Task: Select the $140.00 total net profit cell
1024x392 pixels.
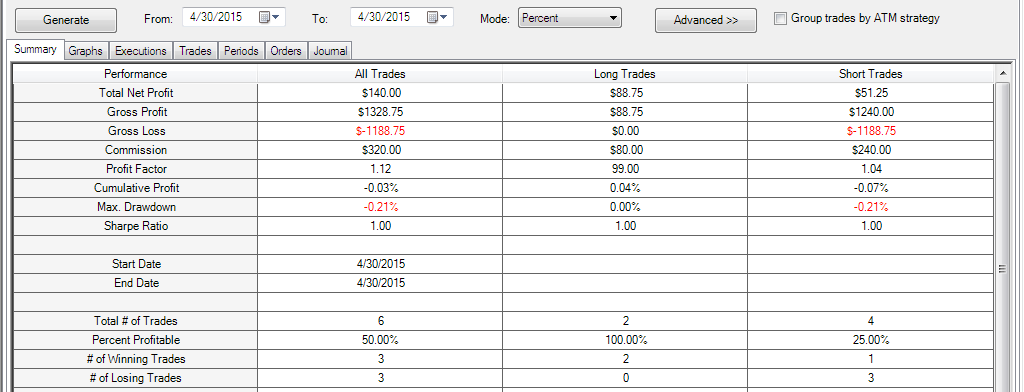Action: 380,93
